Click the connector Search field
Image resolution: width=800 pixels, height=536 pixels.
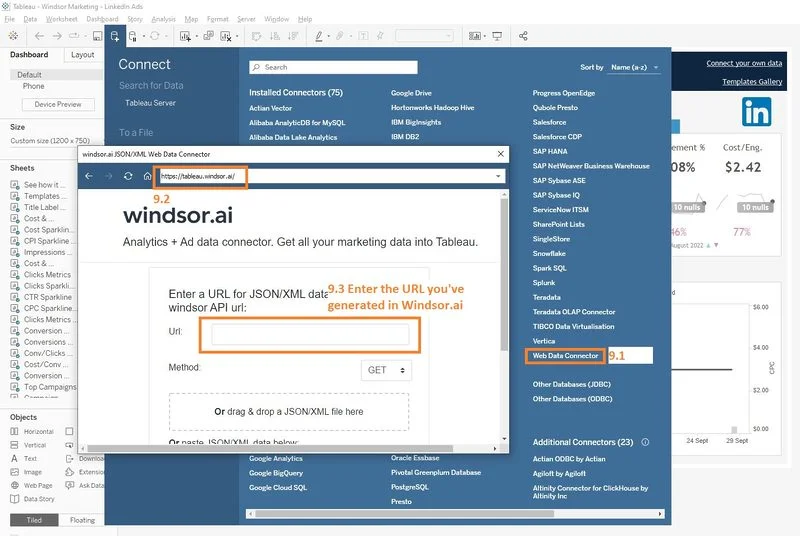click(x=333, y=67)
